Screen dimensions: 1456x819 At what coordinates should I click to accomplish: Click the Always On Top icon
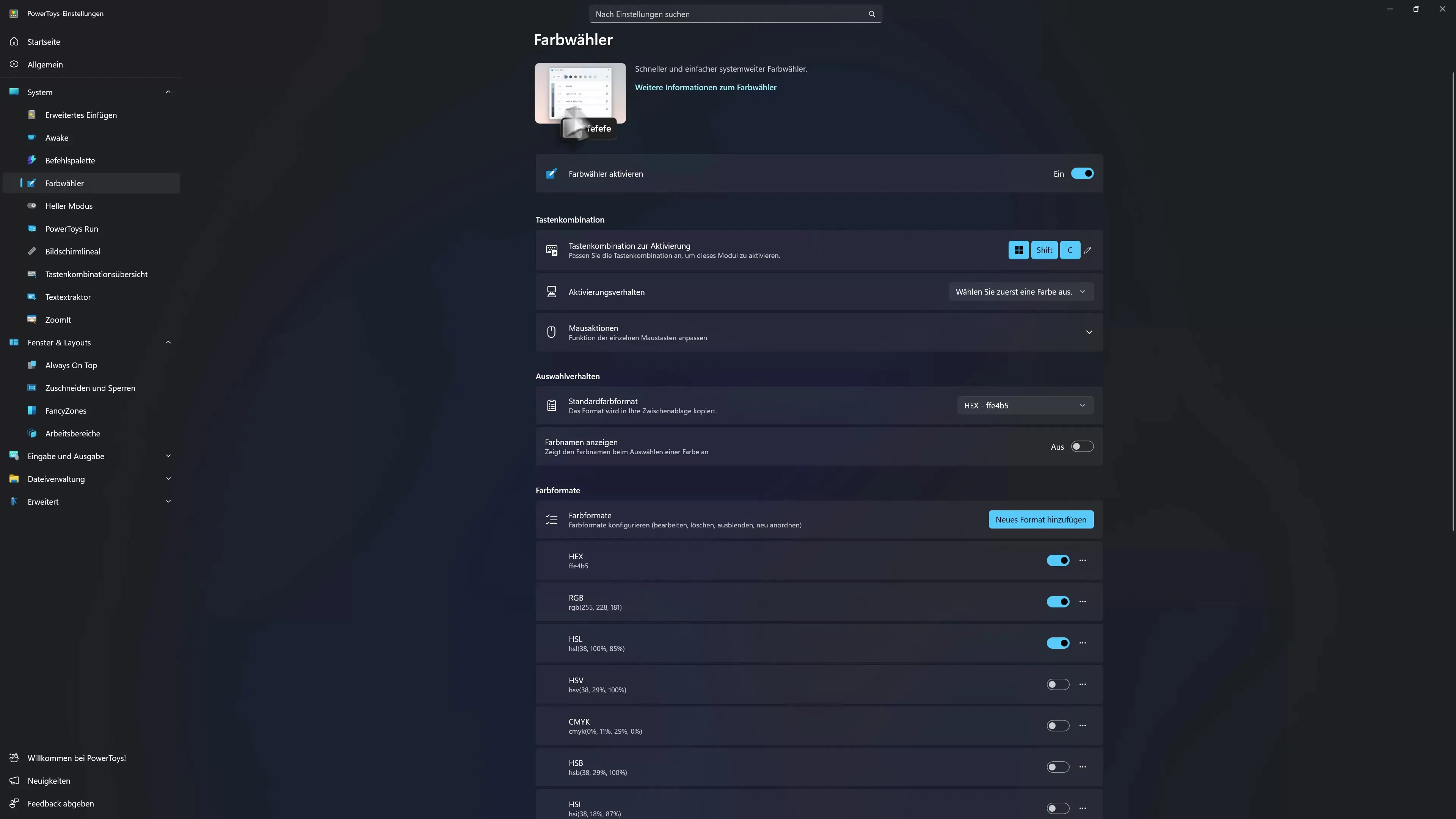pos(32,365)
